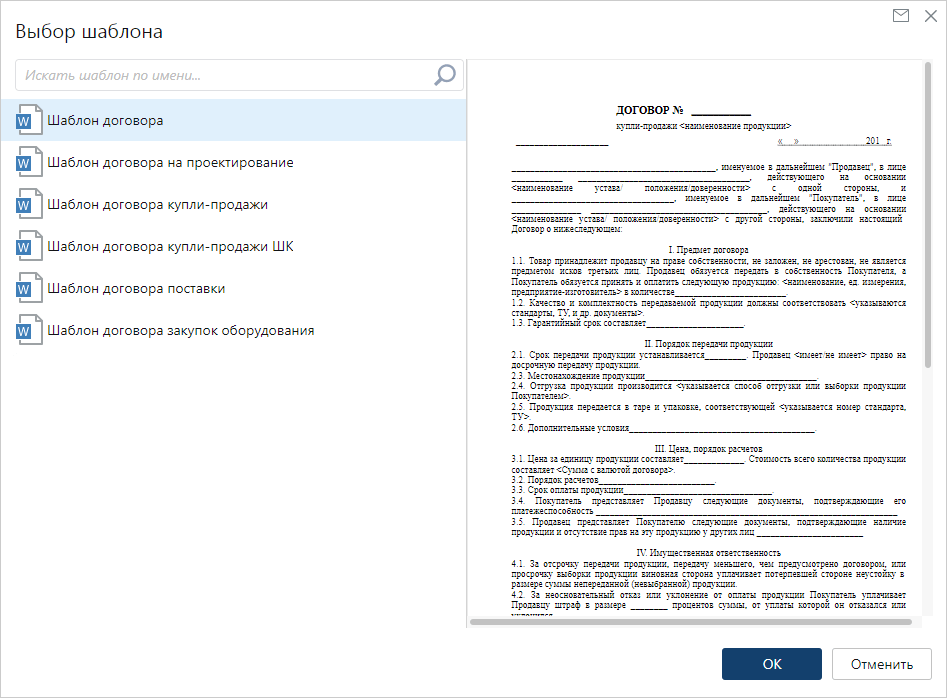Click inside the template search field
Image resolution: width=947 pixels, height=698 pixels.
coord(200,76)
